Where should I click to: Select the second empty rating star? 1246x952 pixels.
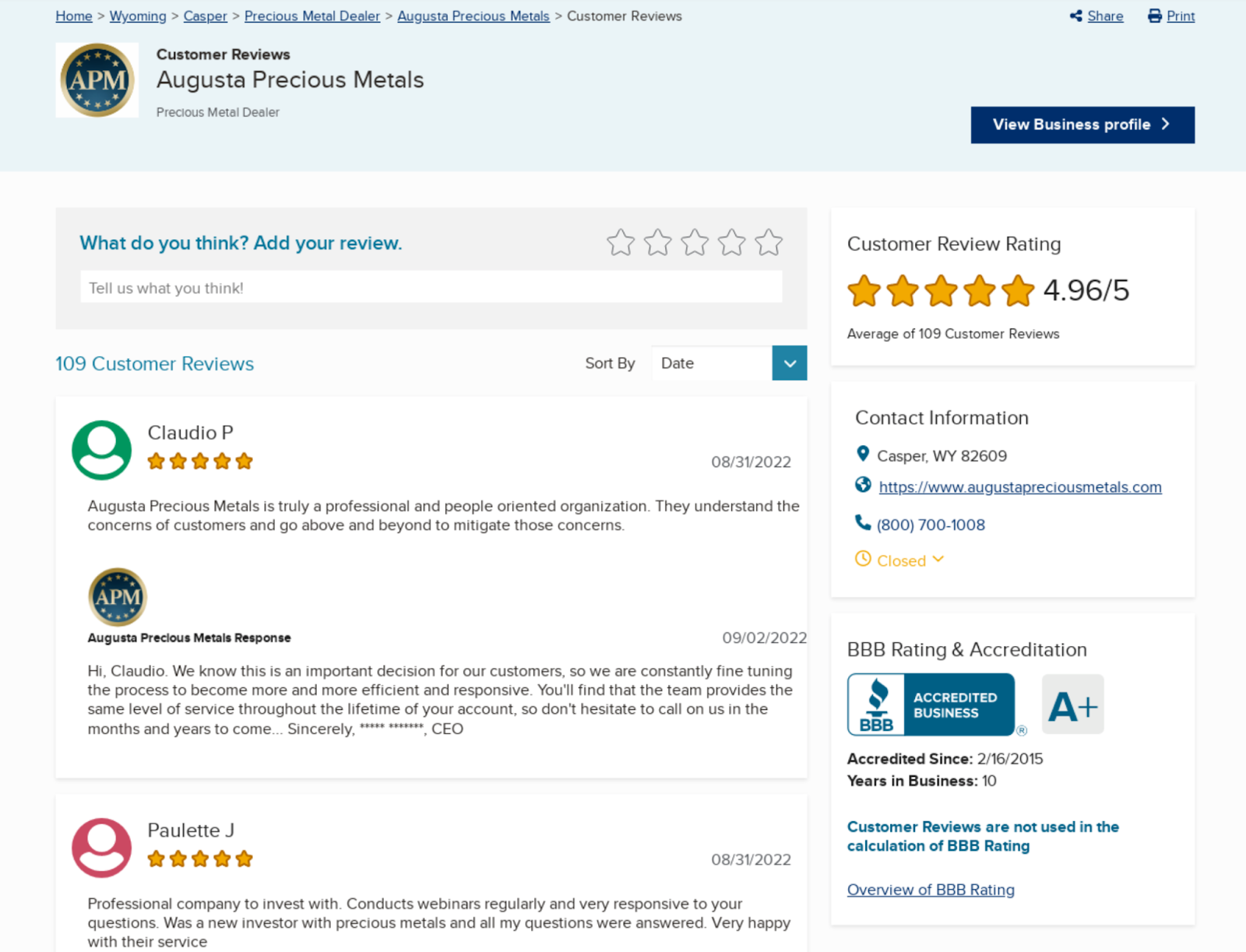pyautogui.click(x=658, y=242)
